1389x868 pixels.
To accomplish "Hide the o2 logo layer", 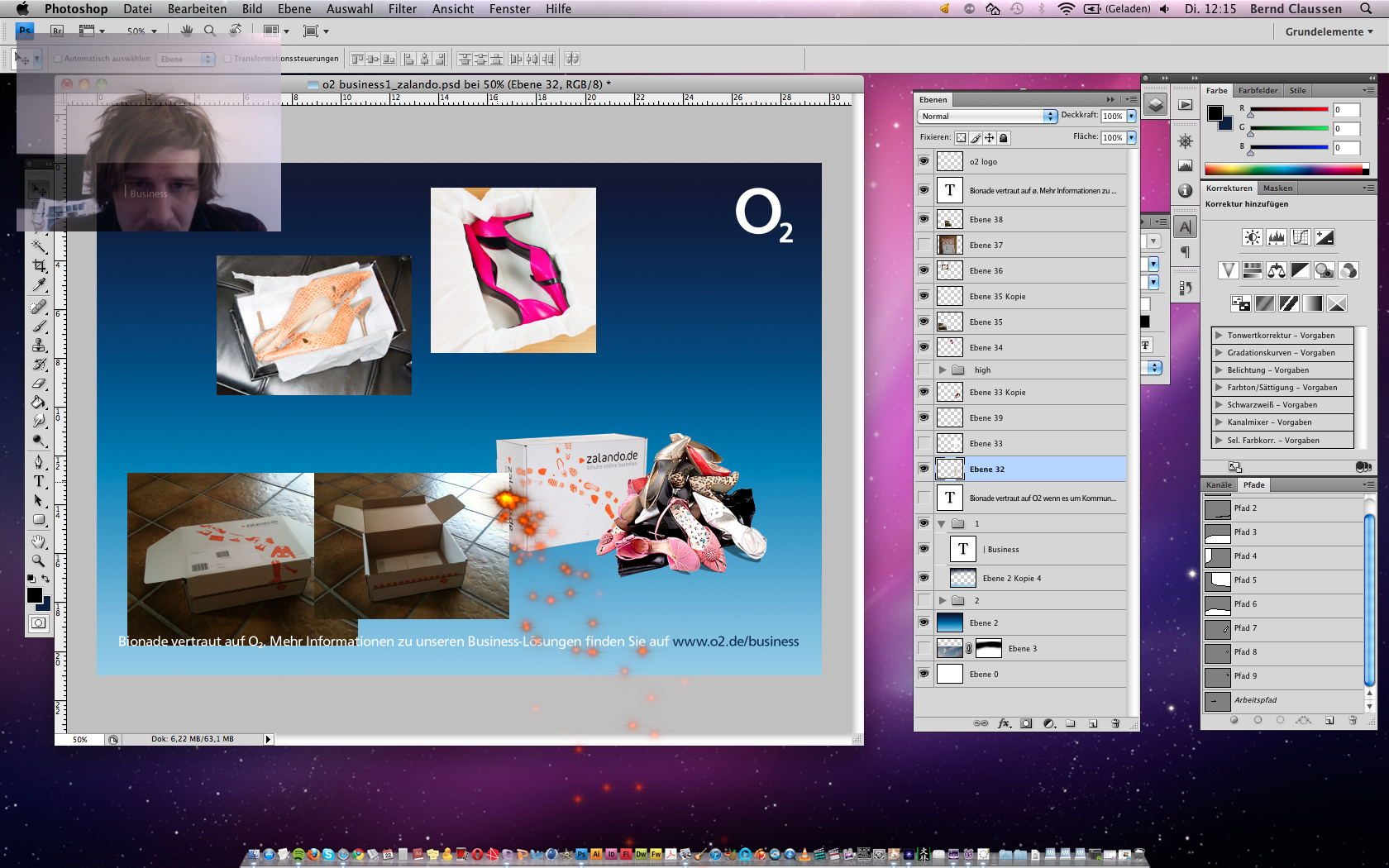I will (x=924, y=162).
